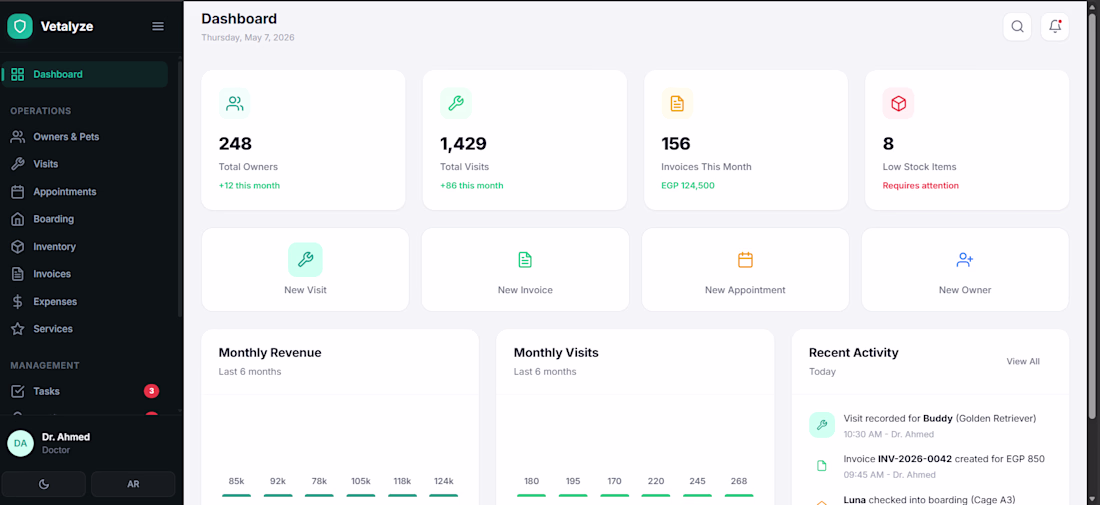The width and height of the screenshot is (1100, 505).
Task: Click the '+12 this month' owners text
Action: (x=249, y=186)
